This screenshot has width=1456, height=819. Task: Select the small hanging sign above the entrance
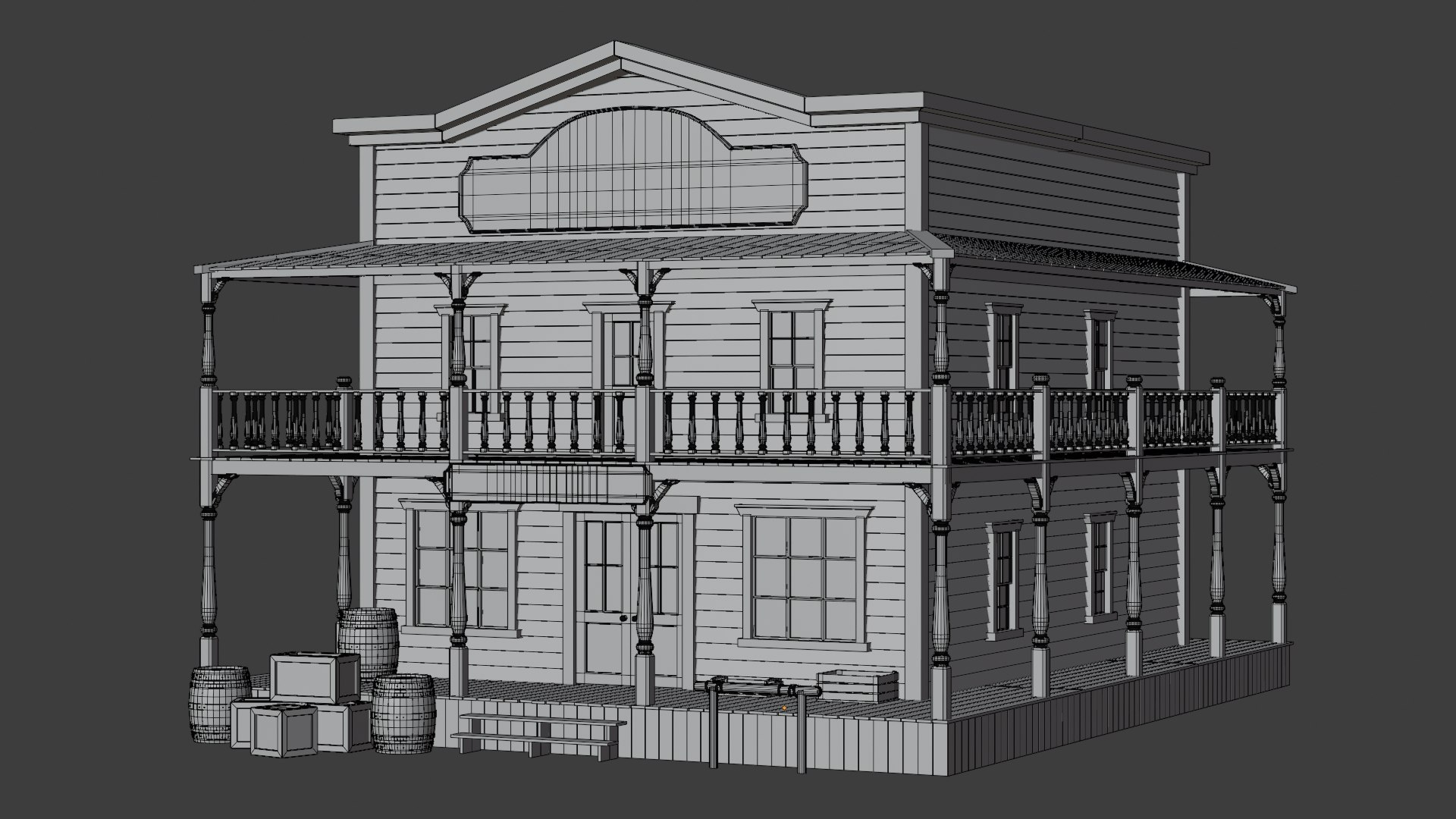[548, 484]
